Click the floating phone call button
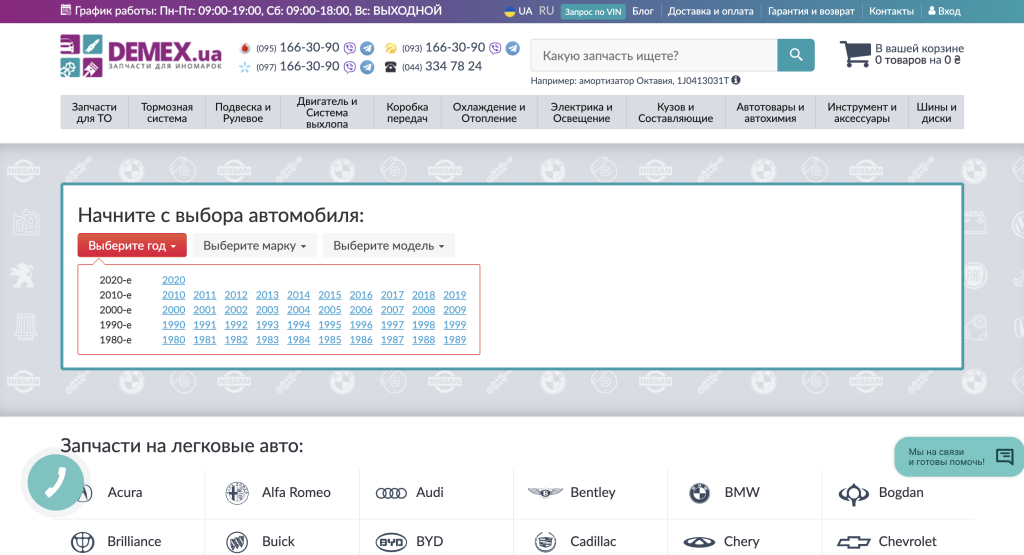1024x555 pixels. pyautogui.click(x=56, y=482)
